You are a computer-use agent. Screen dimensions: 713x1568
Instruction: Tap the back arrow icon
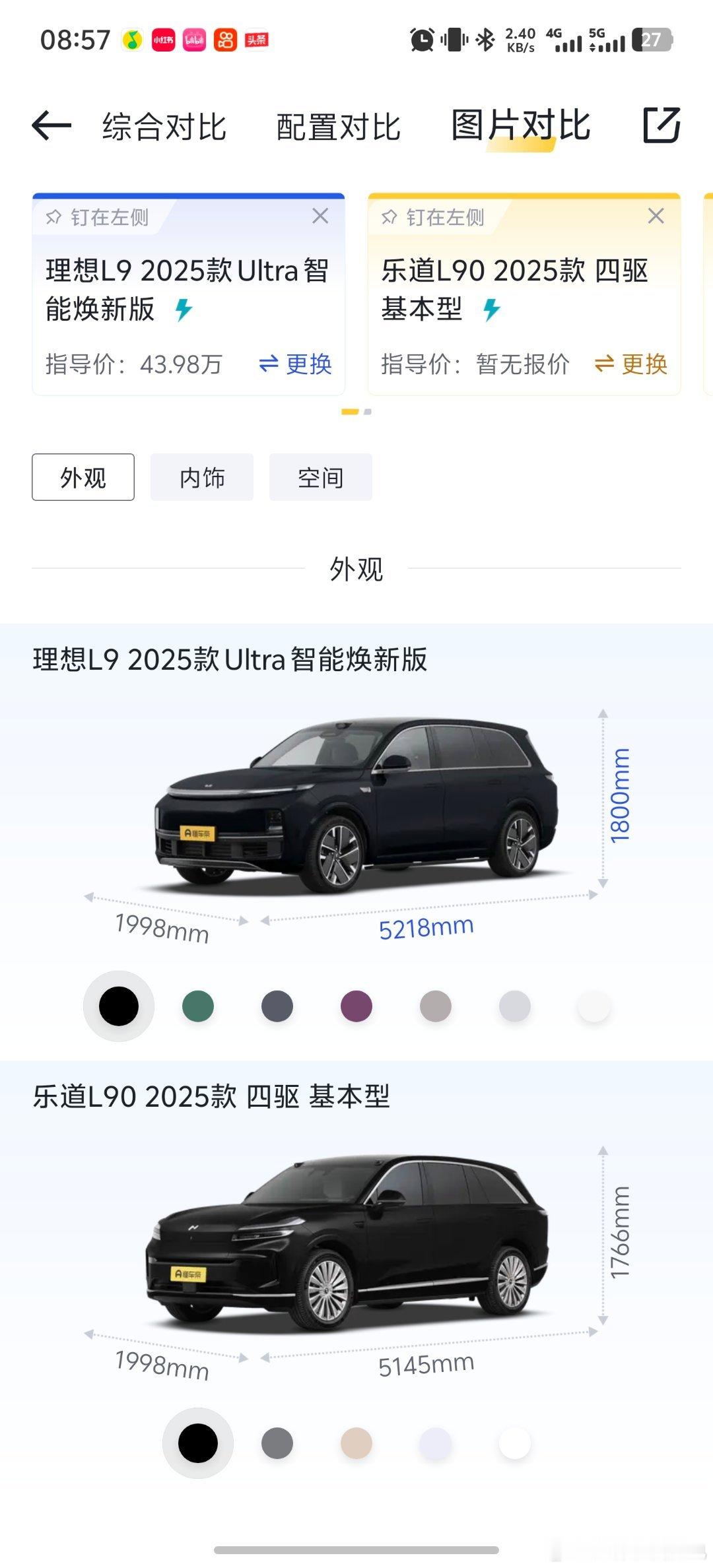point(51,125)
